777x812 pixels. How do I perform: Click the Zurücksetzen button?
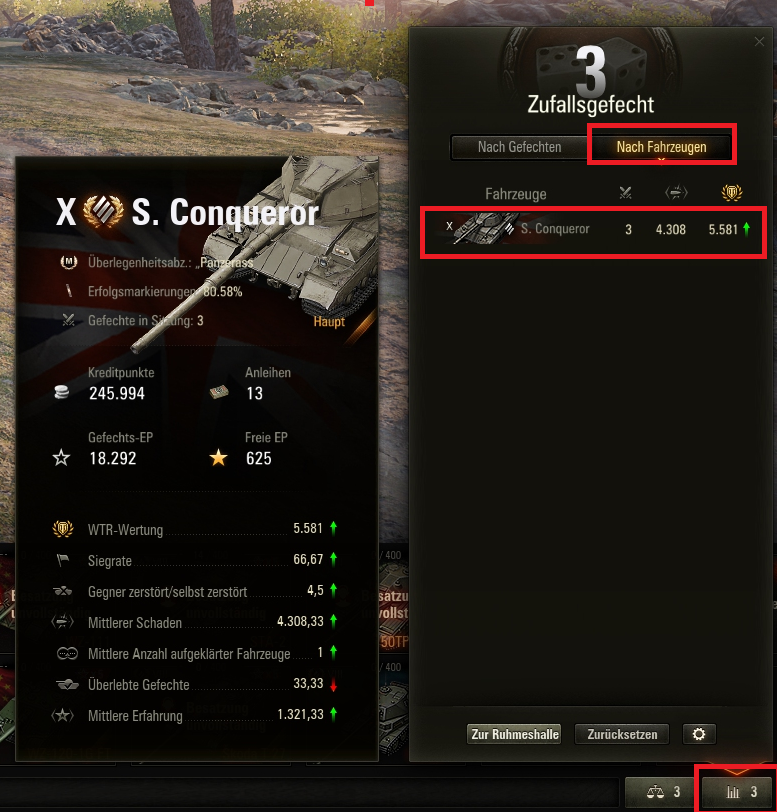click(x=622, y=734)
